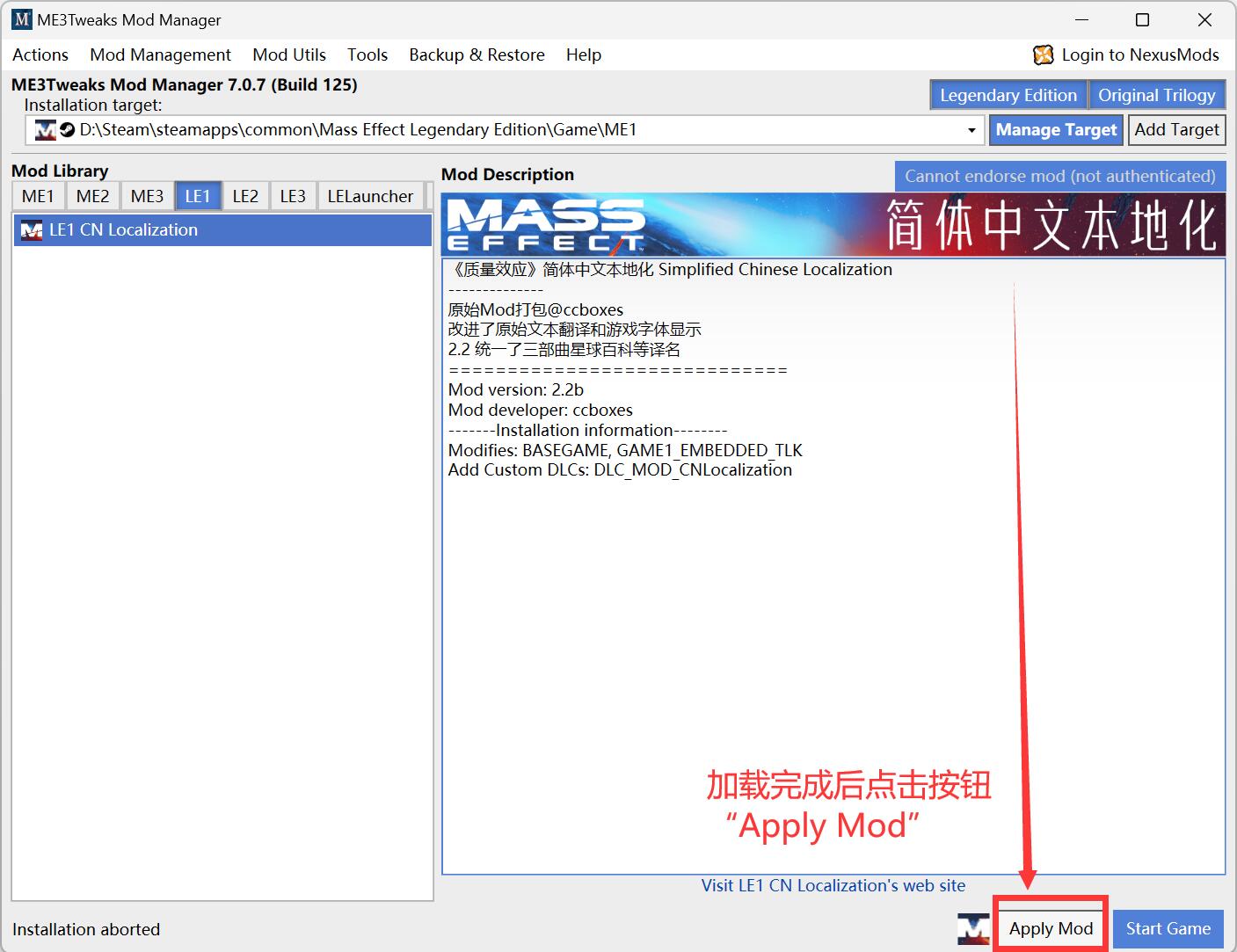Image resolution: width=1237 pixels, height=952 pixels.
Task: Open the Mod Management menu
Action: [x=160, y=55]
